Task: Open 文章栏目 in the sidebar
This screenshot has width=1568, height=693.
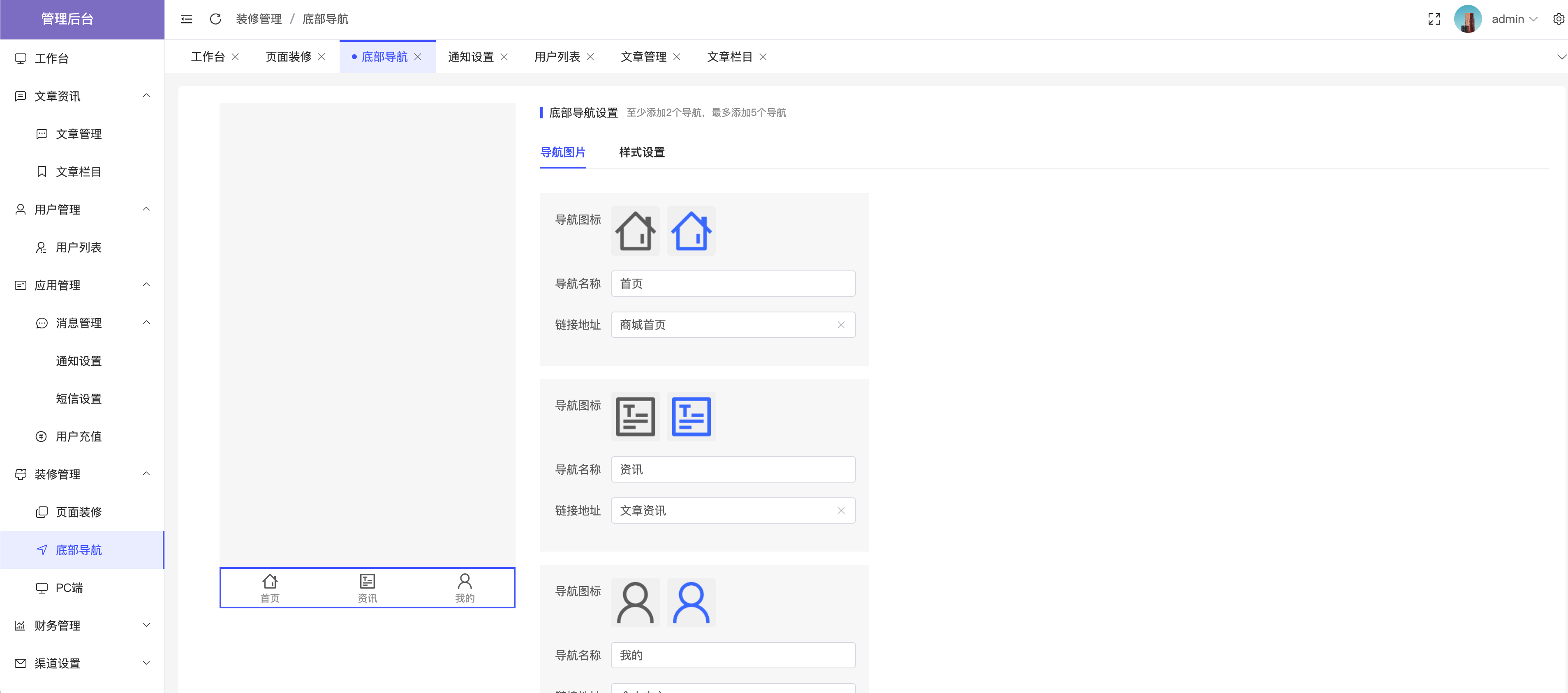Action: click(82, 171)
